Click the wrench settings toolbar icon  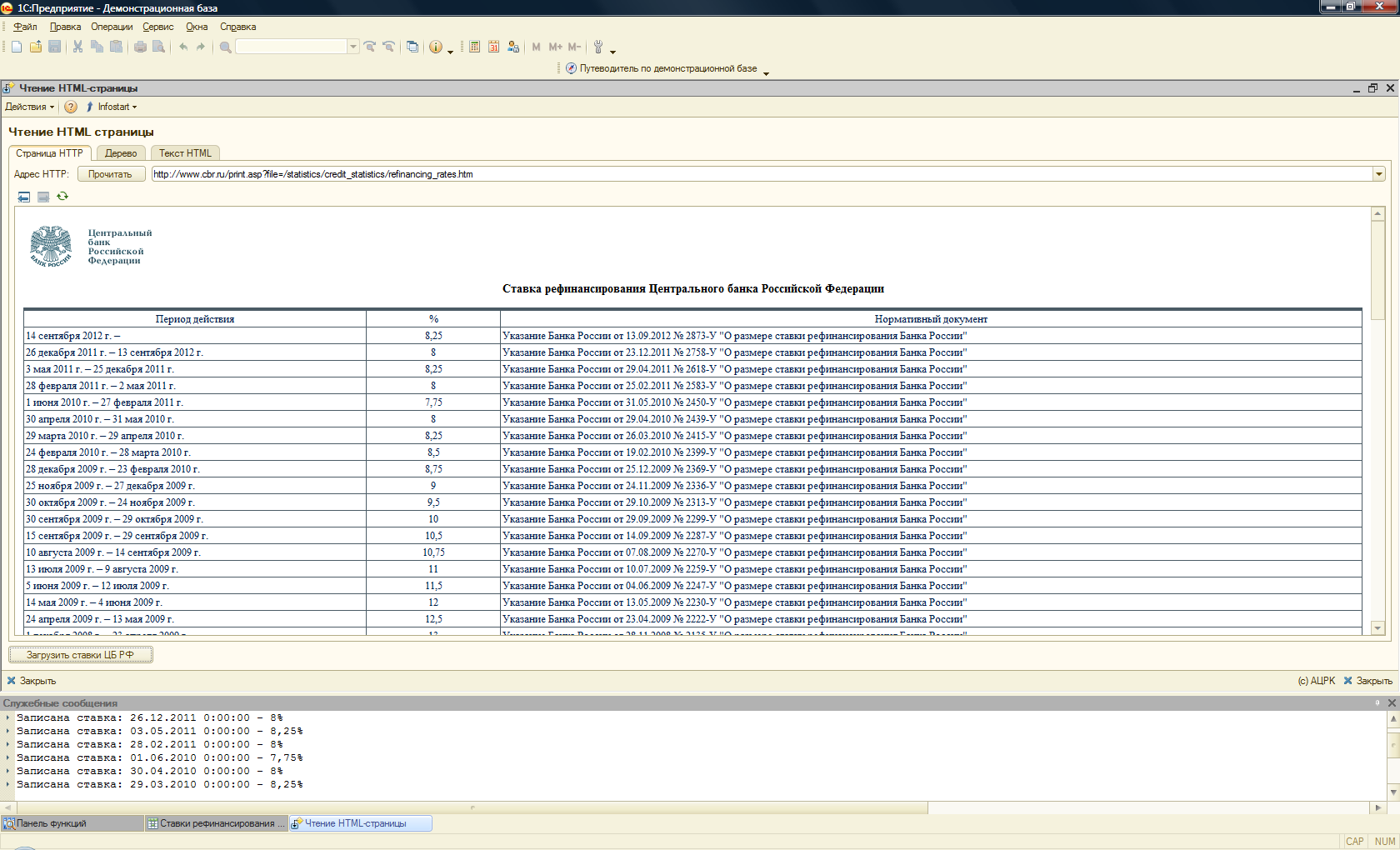(x=598, y=47)
